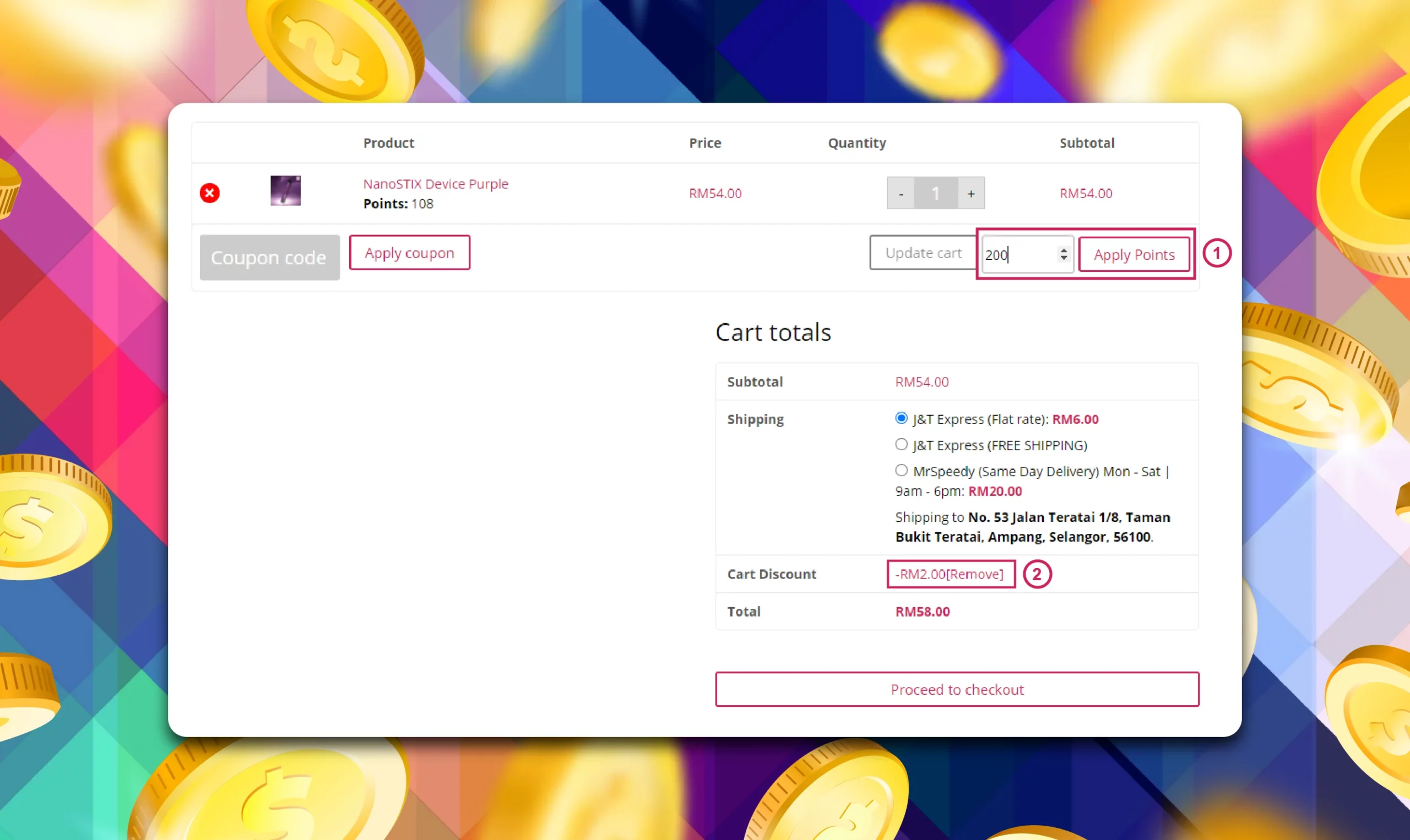Viewport: 1410px width, 840px height.
Task: Click the quantity field showing 1
Action: point(935,194)
